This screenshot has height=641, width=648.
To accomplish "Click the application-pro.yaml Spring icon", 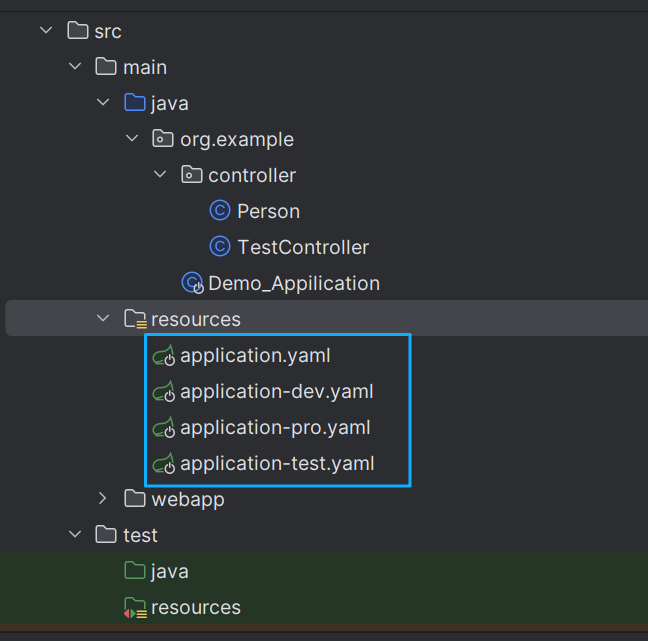I will 164,427.
